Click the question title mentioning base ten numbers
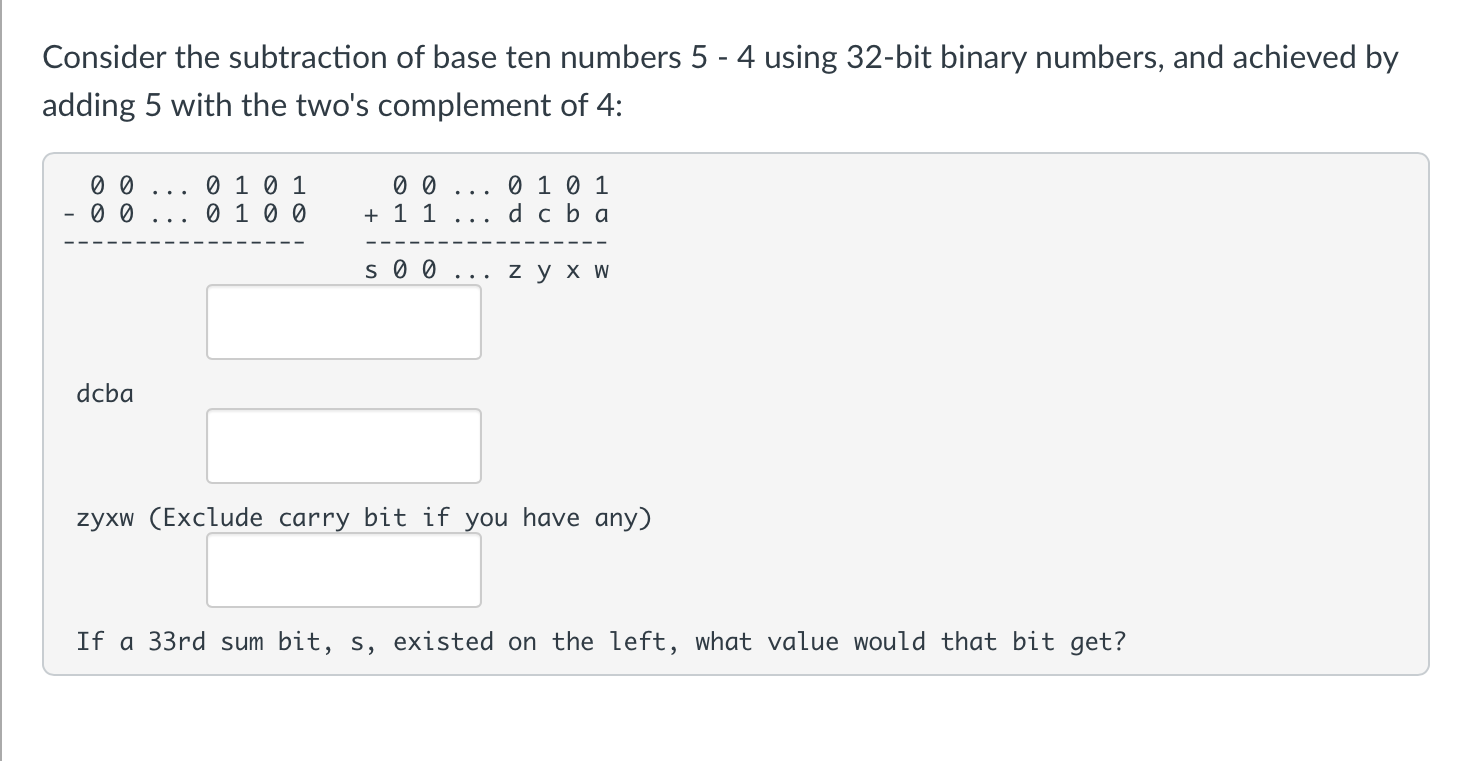Screen dimensions: 1462x761 pos(700,57)
